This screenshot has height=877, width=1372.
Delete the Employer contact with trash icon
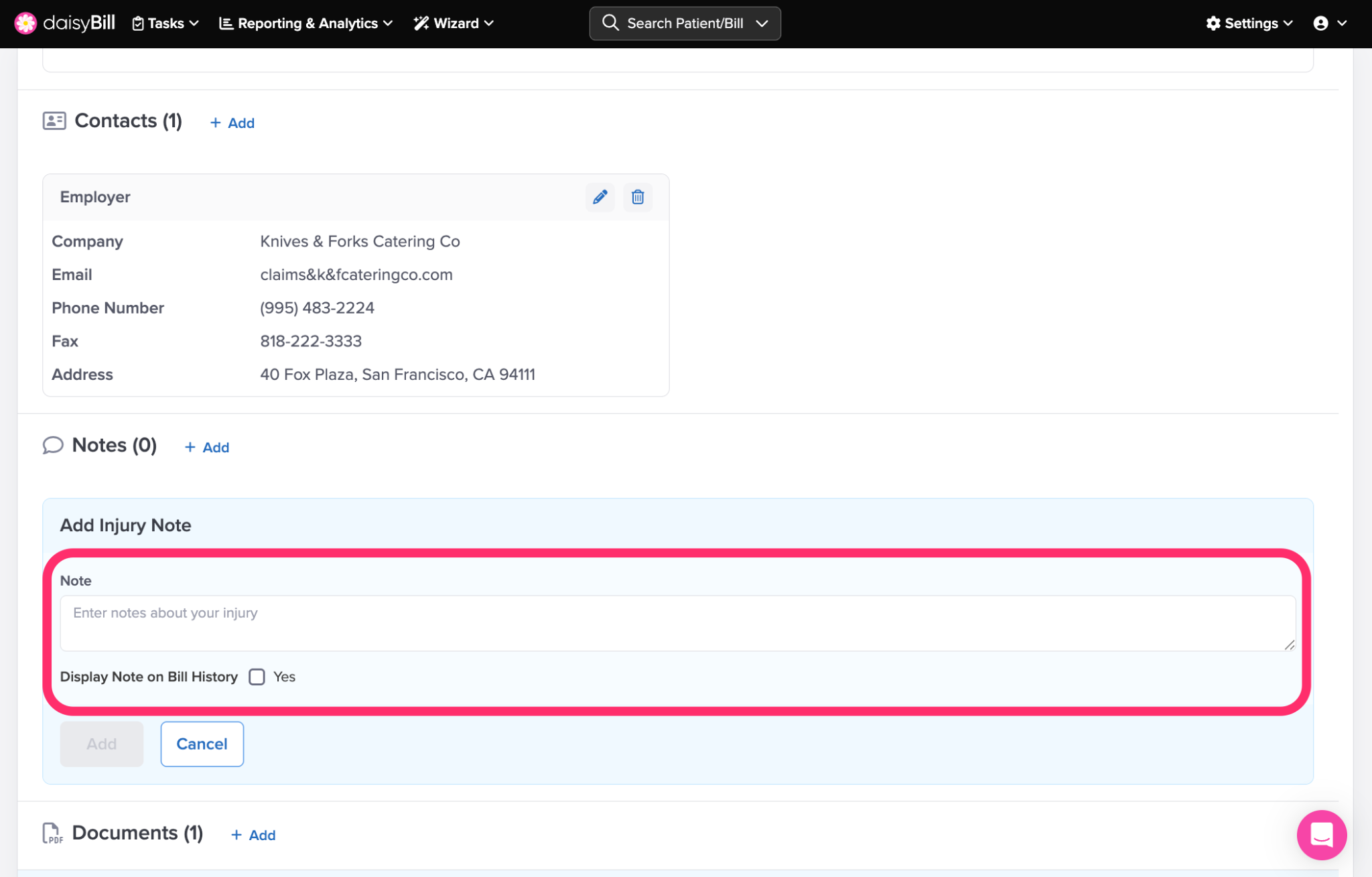click(x=637, y=197)
